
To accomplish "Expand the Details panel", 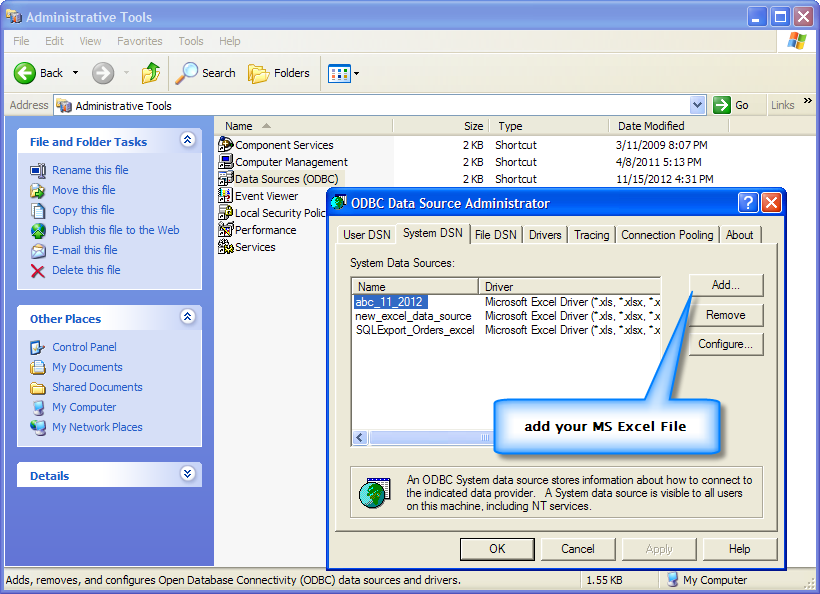I will click(x=187, y=473).
